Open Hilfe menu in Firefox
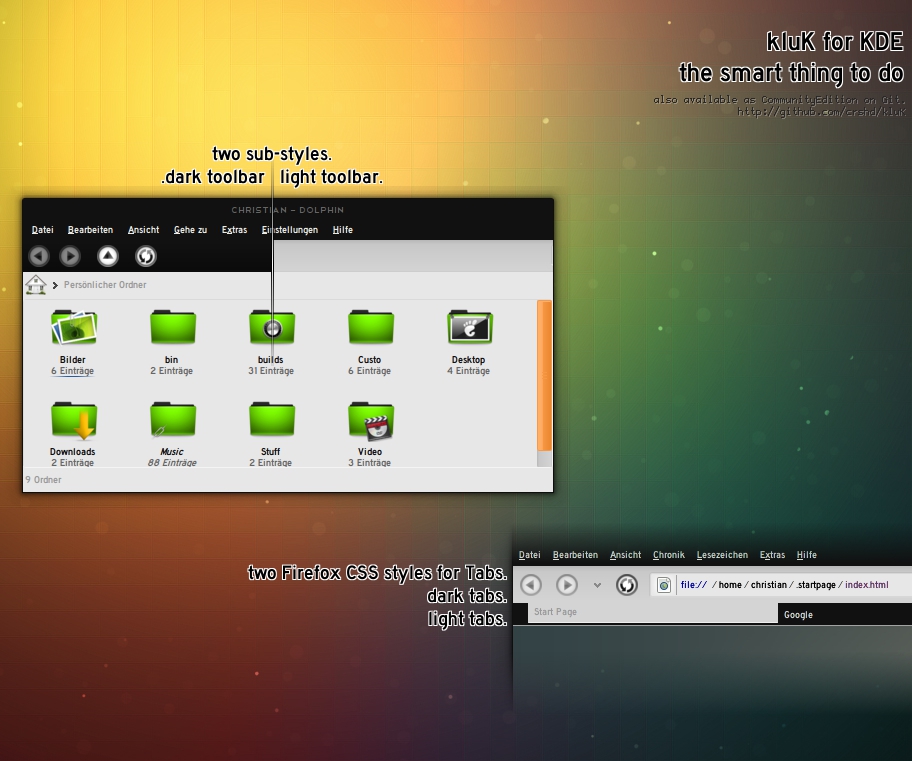The height and width of the screenshot is (761, 912). point(806,555)
